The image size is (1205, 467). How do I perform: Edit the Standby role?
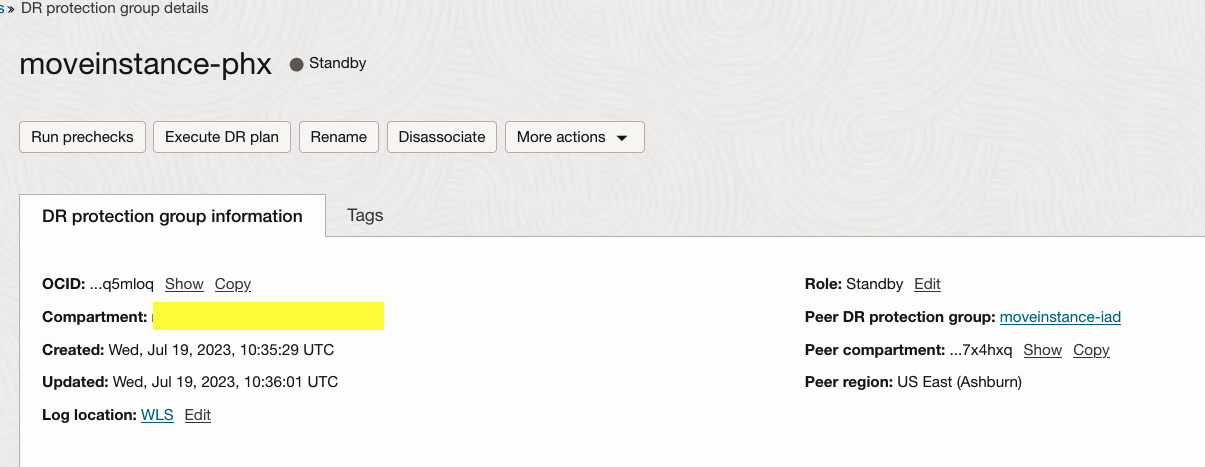click(x=927, y=284)
